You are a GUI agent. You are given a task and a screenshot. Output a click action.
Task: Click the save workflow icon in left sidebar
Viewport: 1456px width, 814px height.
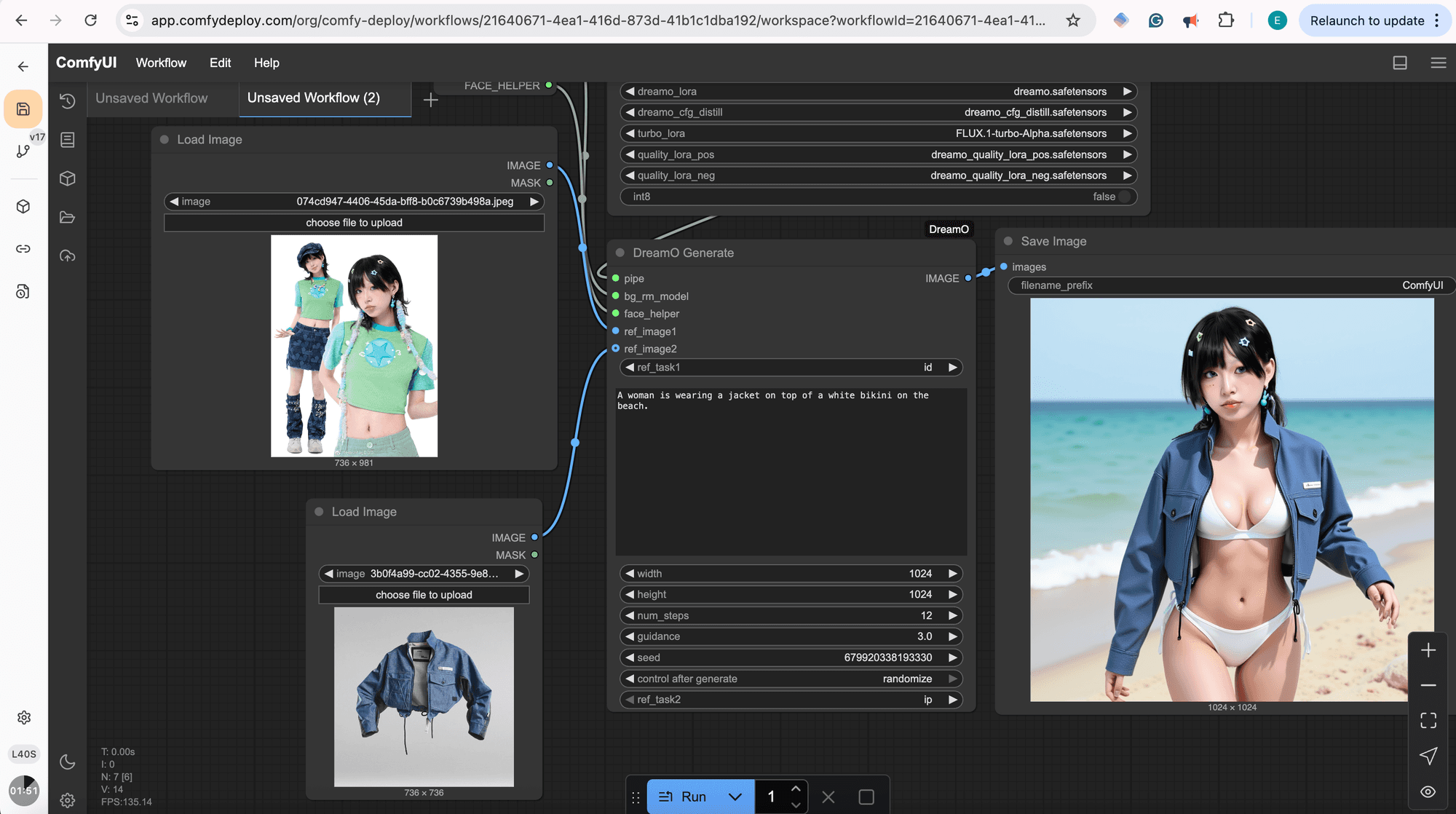coord(23,109)
